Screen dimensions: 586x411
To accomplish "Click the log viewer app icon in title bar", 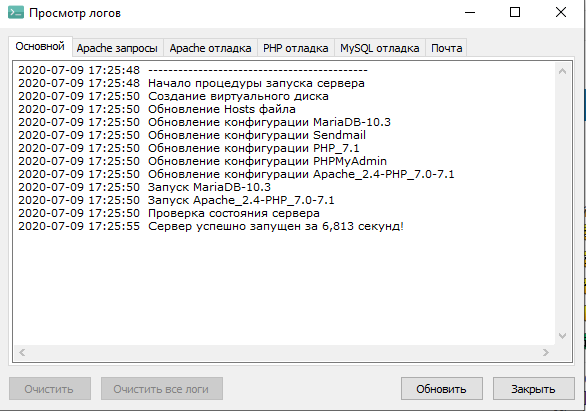I will tap(16, 13).
